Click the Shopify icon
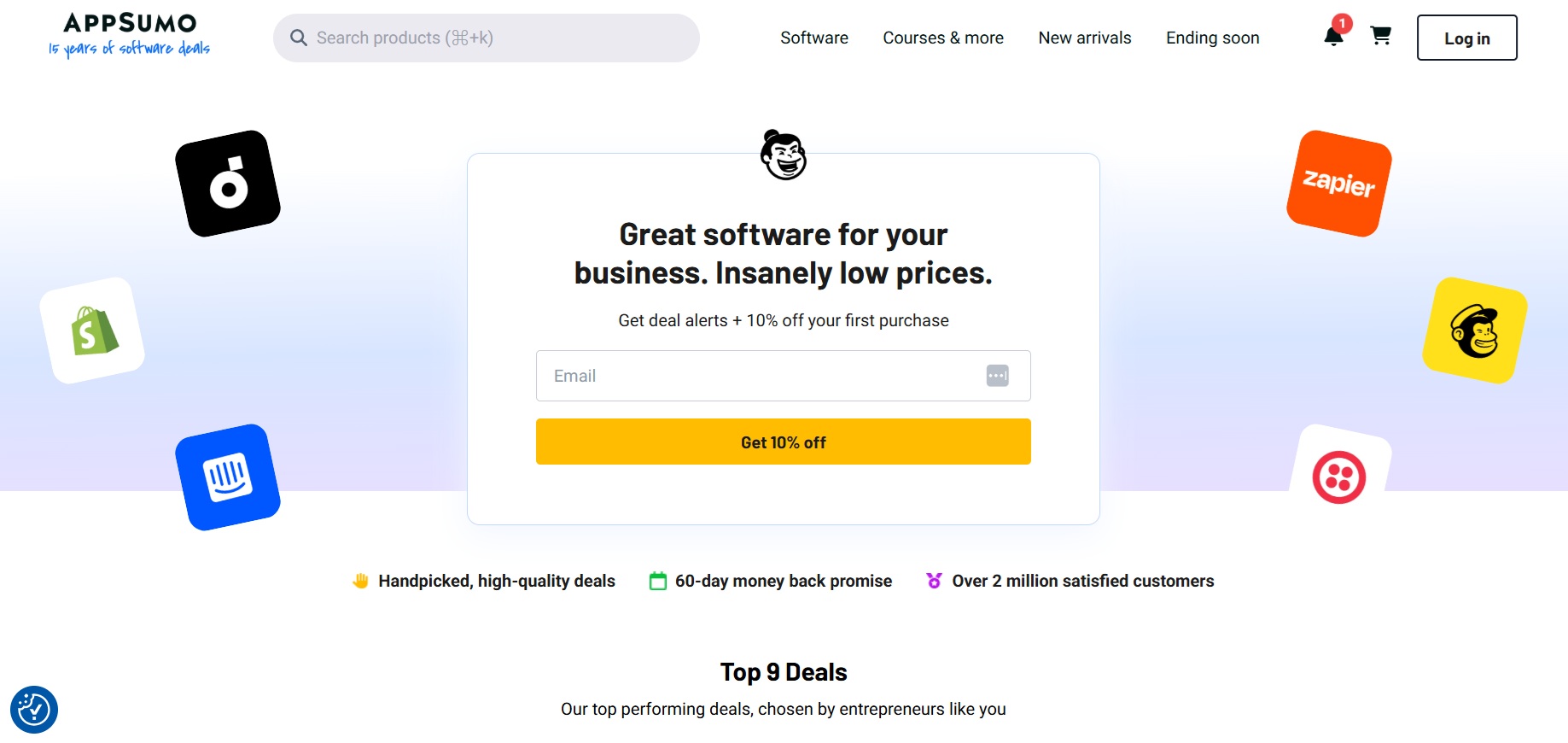The height and width of the screenshot is (743, 1568). coord(91,330)
